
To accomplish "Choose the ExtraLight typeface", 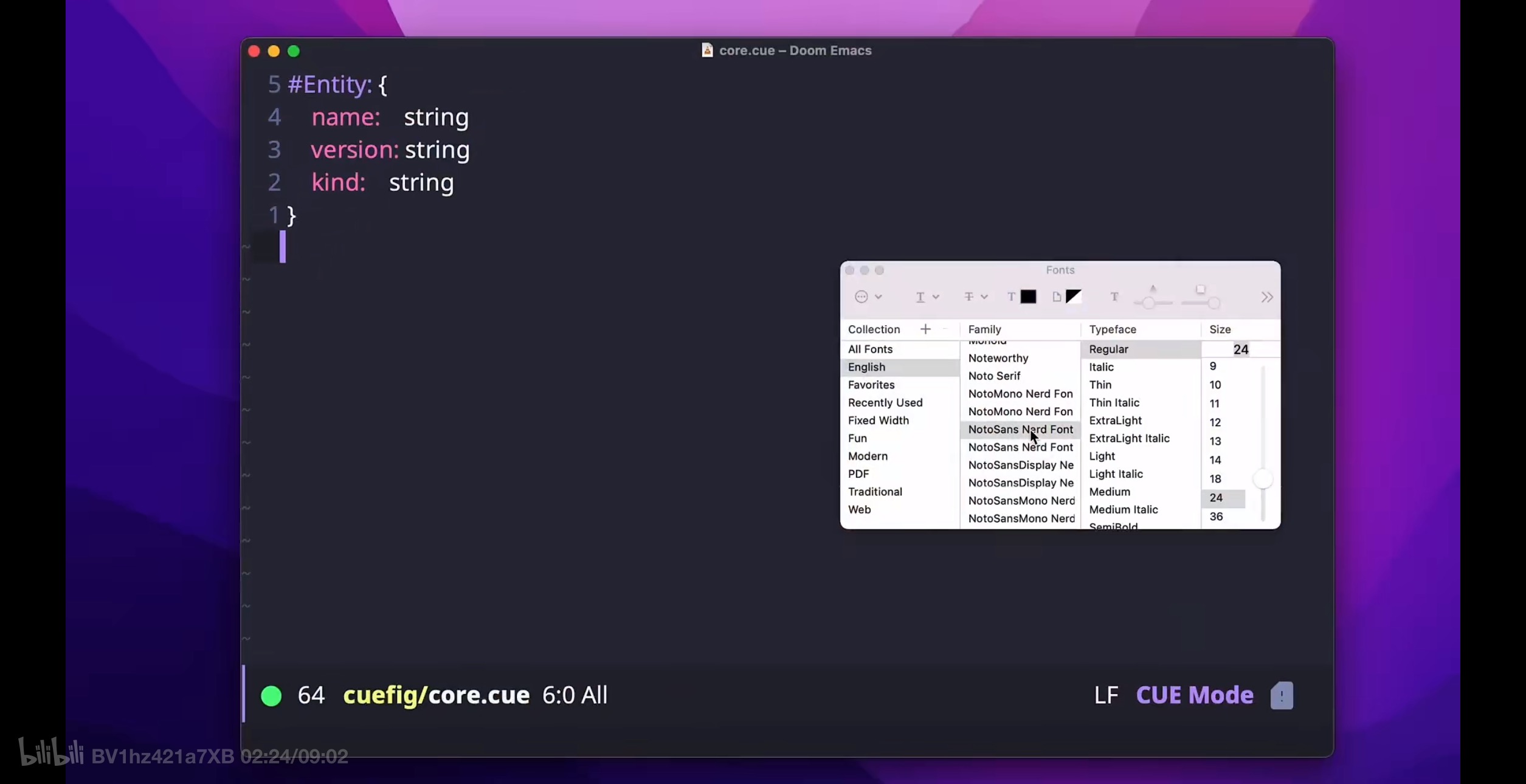I will tap(1141, 421).
